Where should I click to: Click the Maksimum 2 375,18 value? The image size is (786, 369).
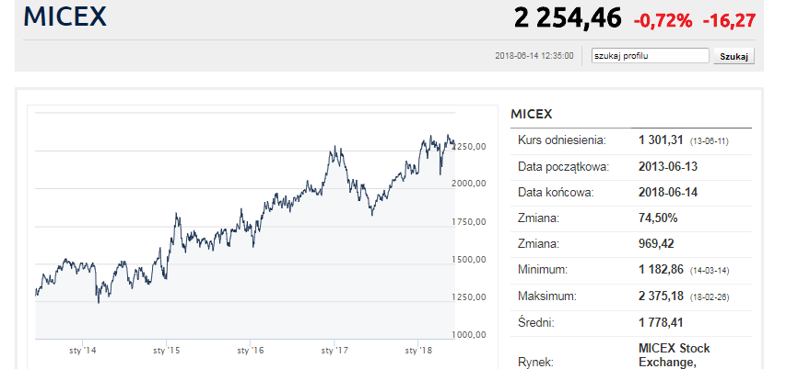pos(661,296)
